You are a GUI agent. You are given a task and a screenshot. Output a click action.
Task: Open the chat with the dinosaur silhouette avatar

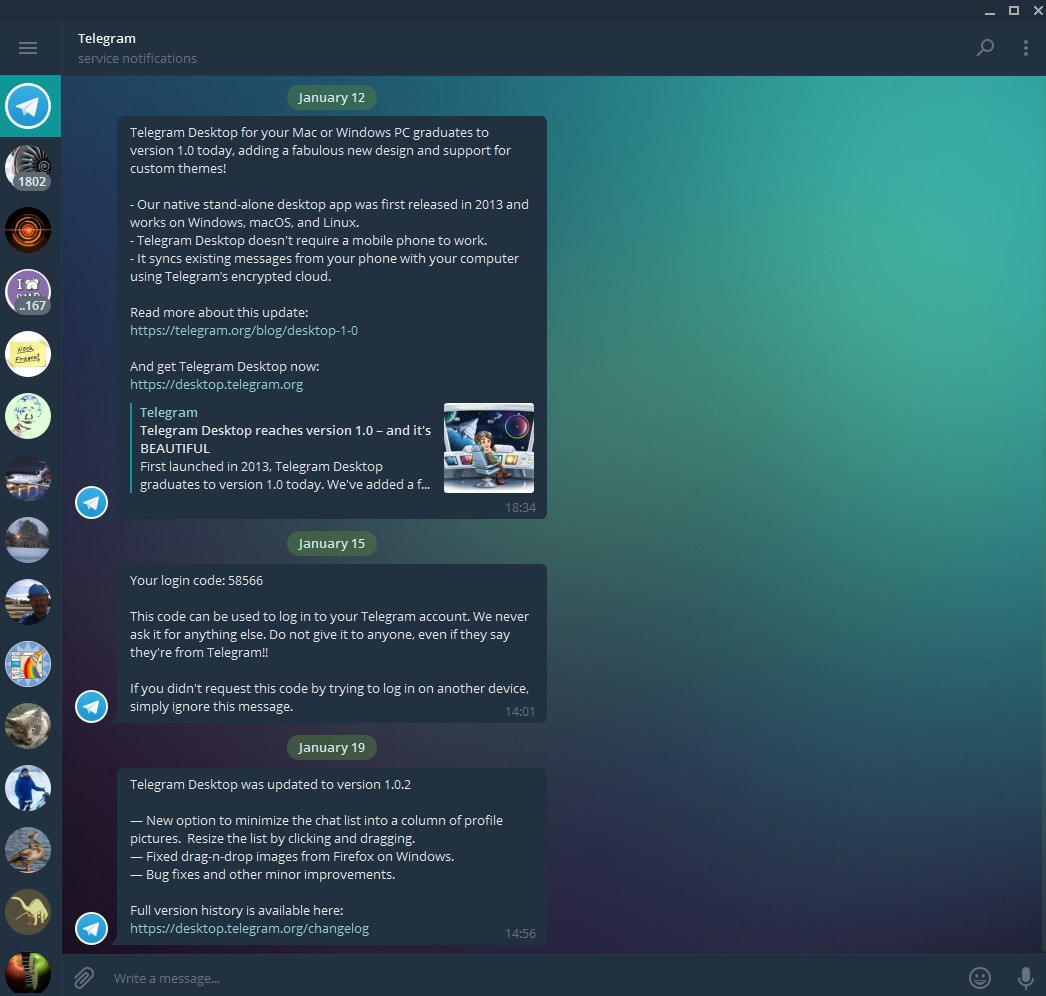(x=28, y=913)
